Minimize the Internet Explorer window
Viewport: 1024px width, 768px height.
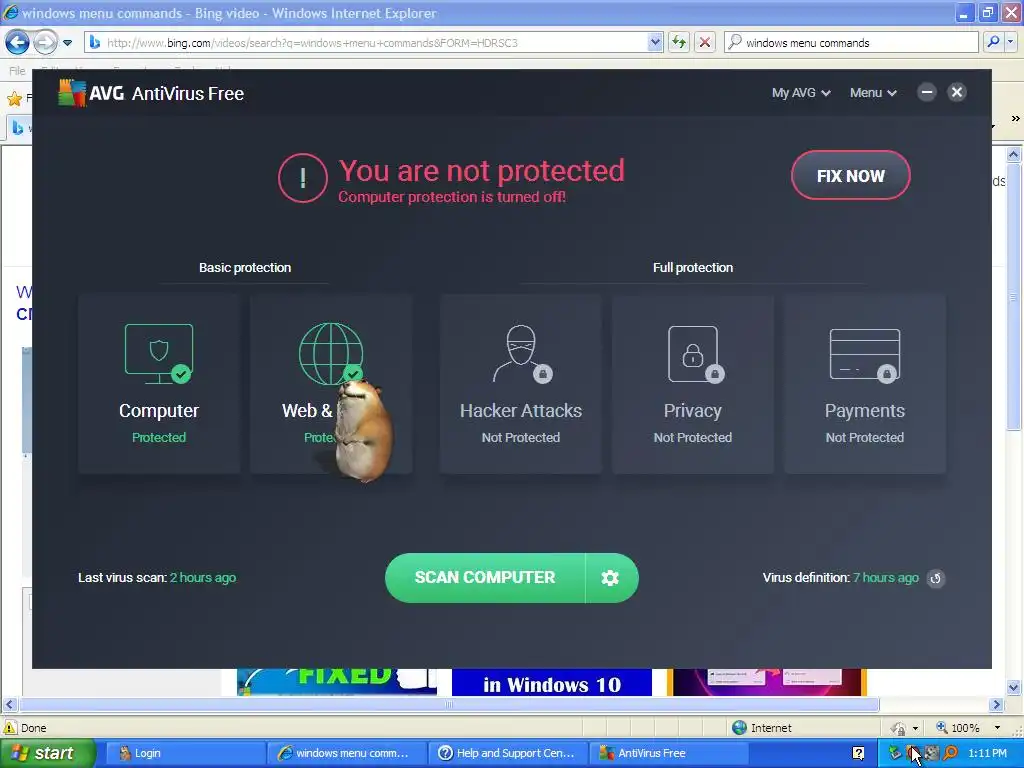pos(965,12)
